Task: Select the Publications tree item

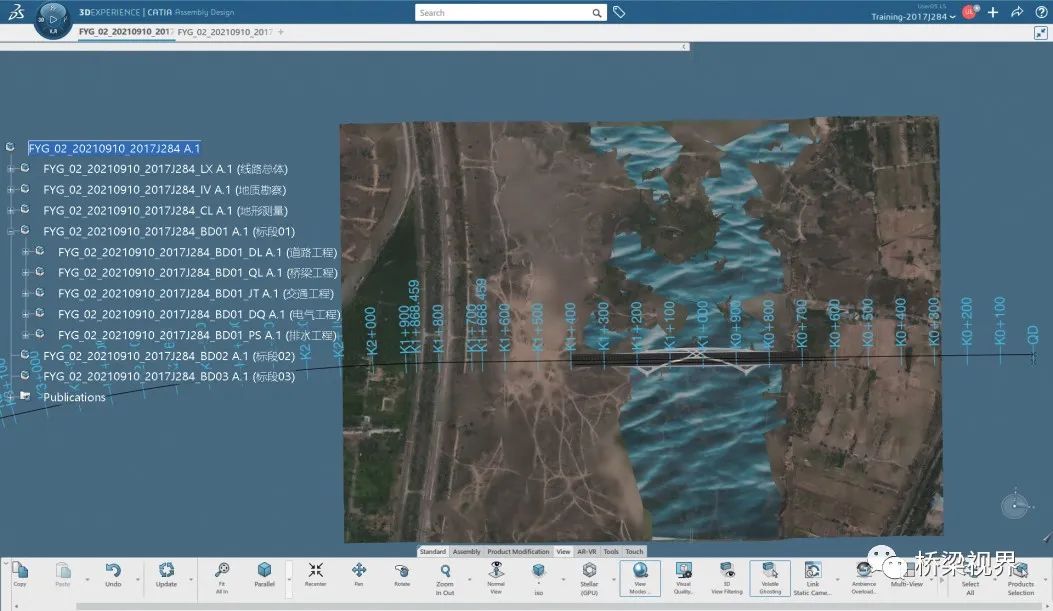Action: [x=75, y=397]
